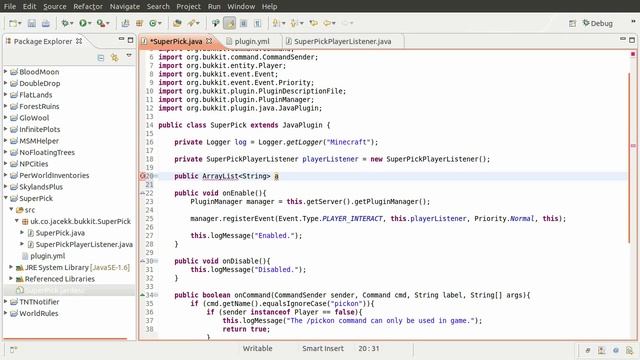Open the New file dropdown arrow

coord(20,24)
